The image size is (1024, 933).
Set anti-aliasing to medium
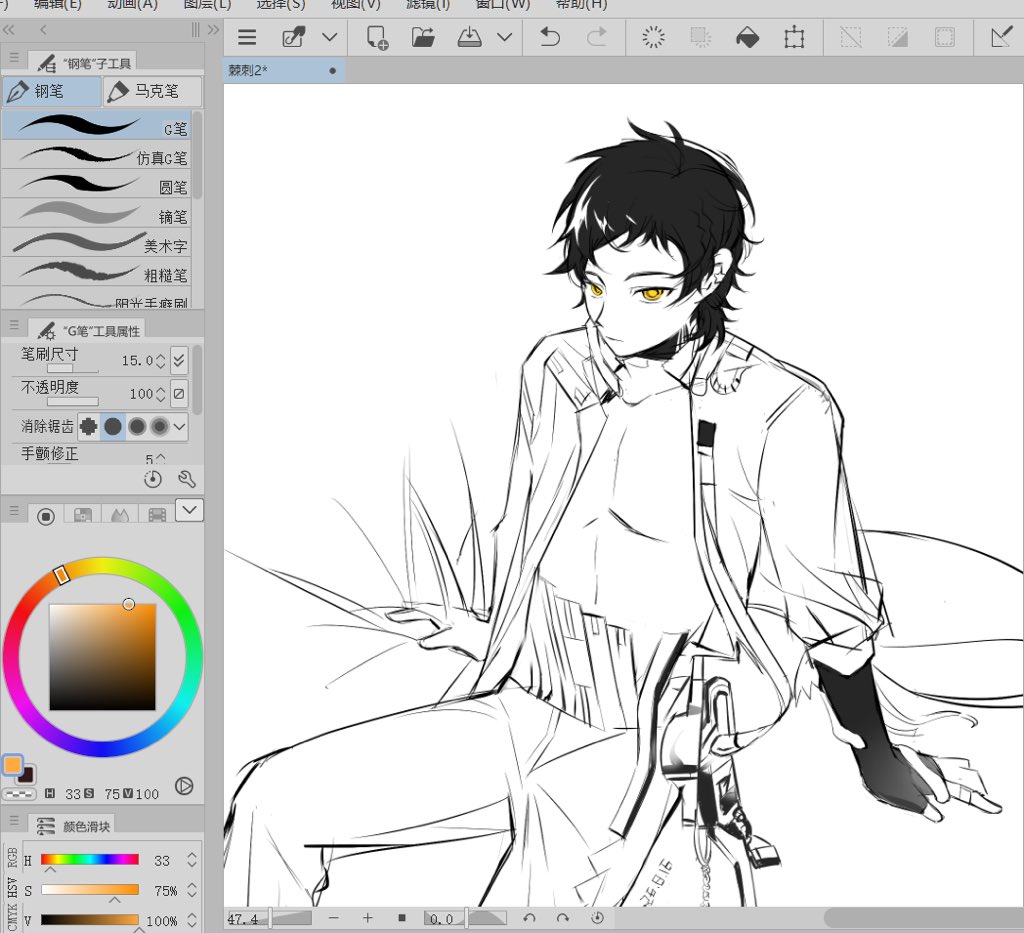tap(136, 426)
